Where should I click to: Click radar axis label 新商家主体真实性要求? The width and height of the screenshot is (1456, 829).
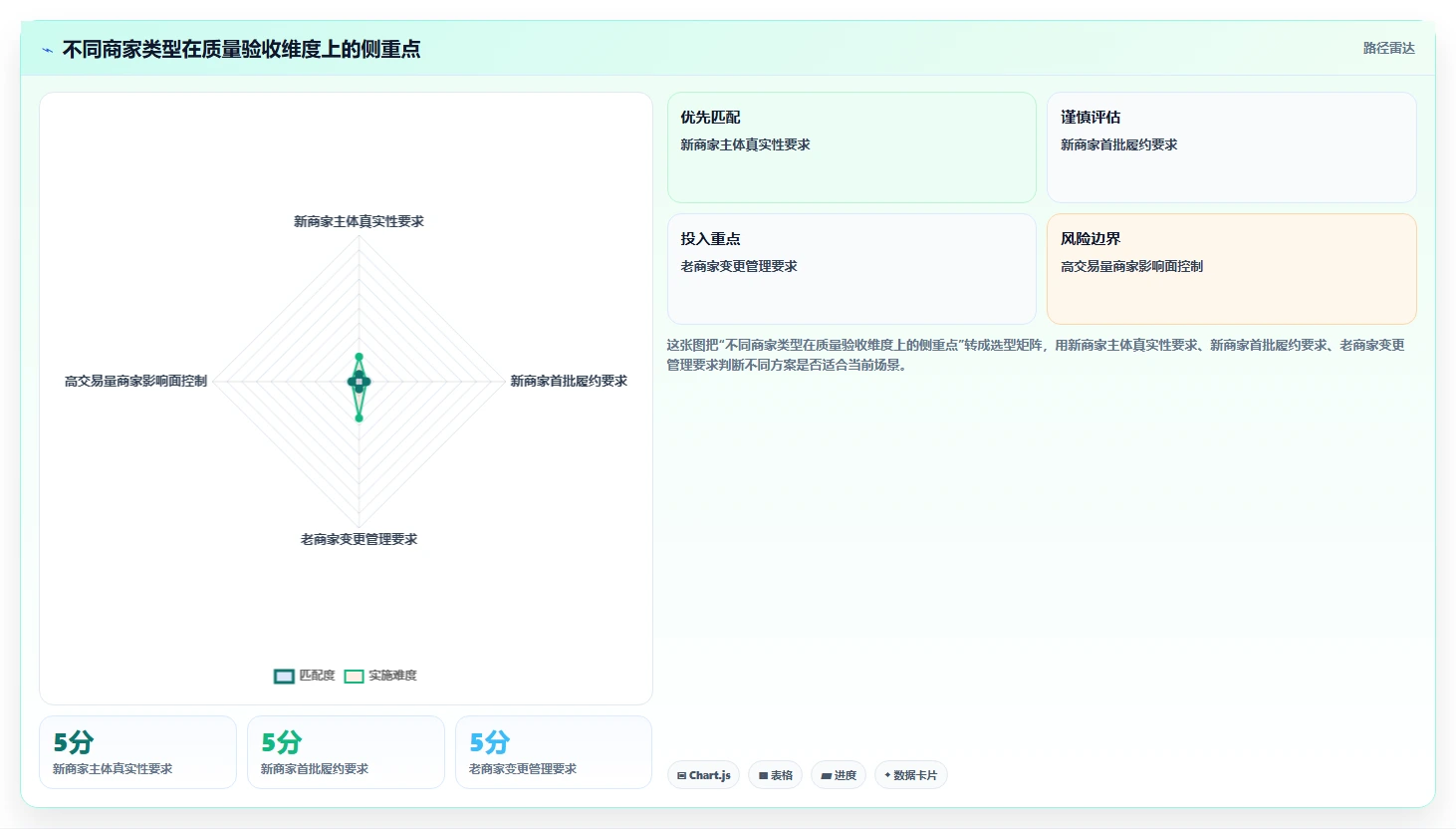pyautogui.click(x=359, y=221)
